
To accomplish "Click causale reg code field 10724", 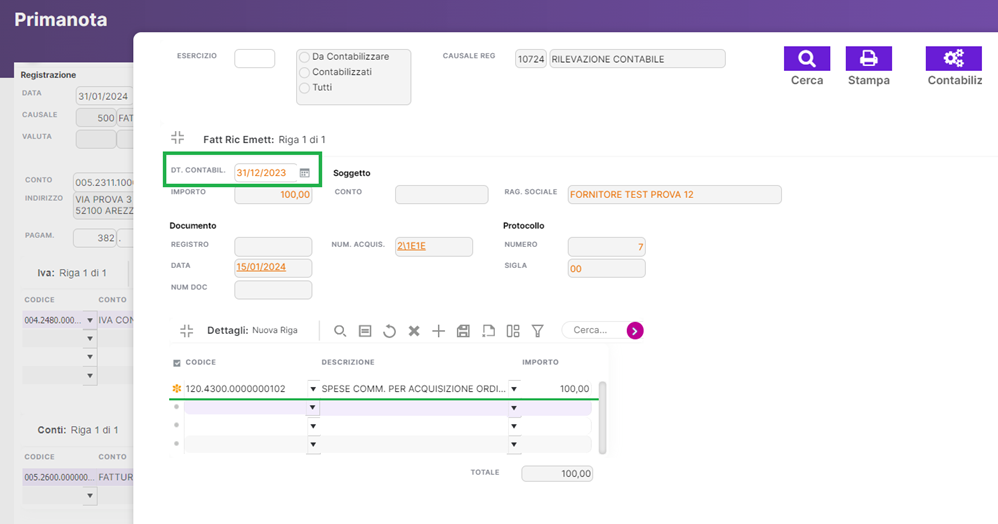I will (x=531, y=59).
